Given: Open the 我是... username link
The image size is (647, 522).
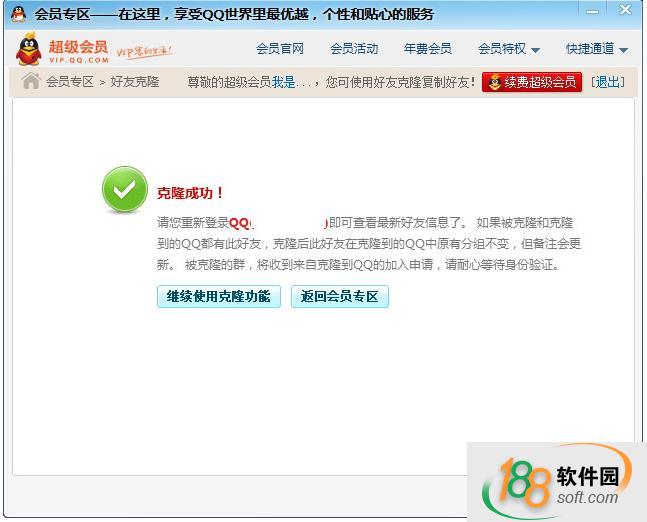Looking at the screenshot, I should (295, 82).
